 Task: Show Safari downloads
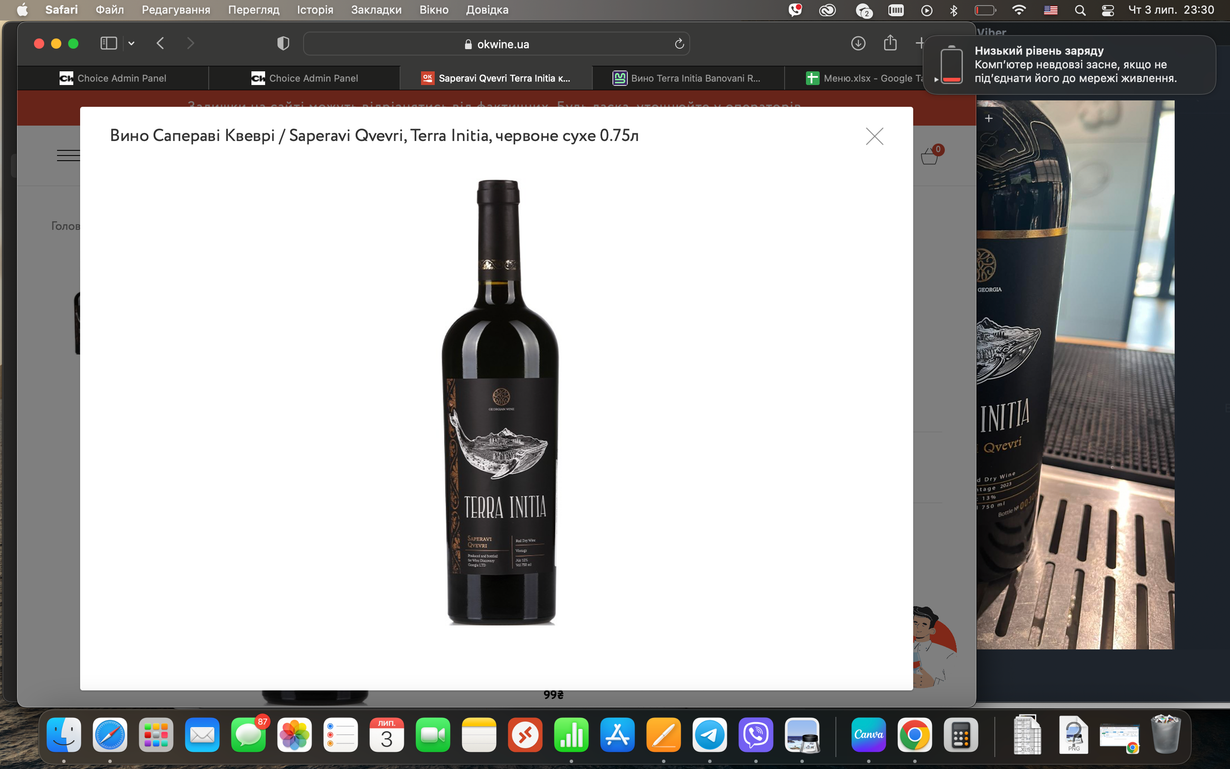[858, 44]
